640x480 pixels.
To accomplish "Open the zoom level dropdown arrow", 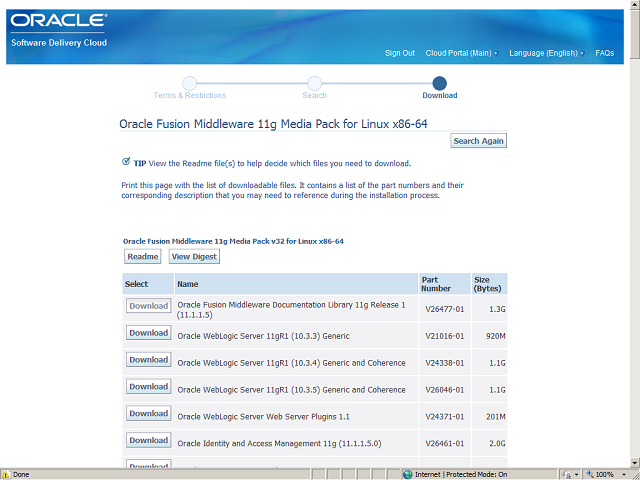I will 624,474.
